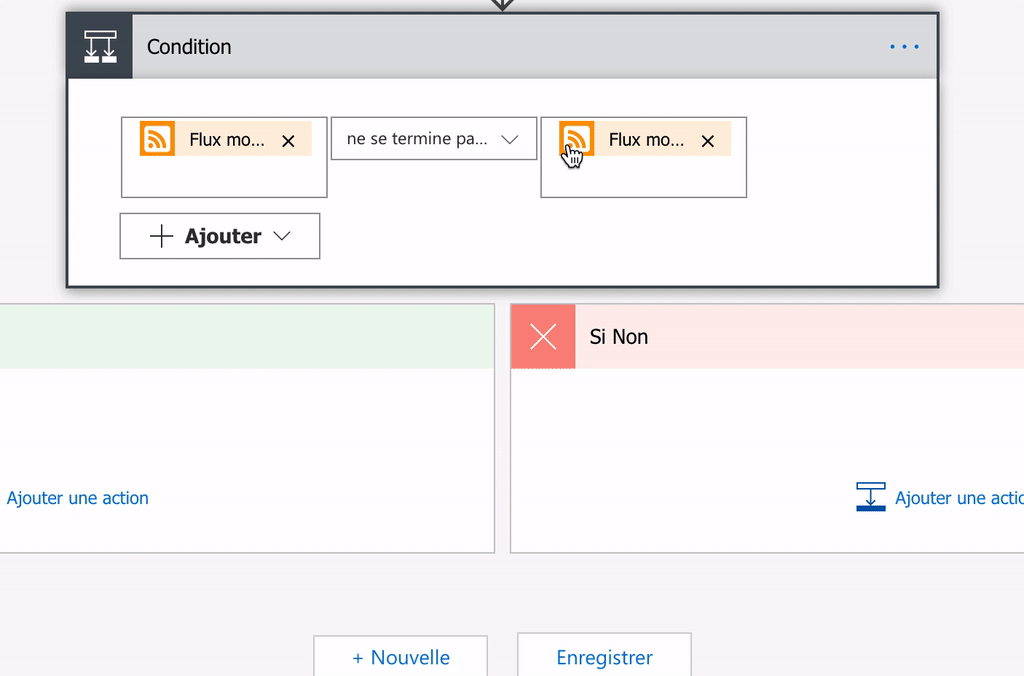
Task: Select the left Flux mo... token label
Action: pos(227,140)
